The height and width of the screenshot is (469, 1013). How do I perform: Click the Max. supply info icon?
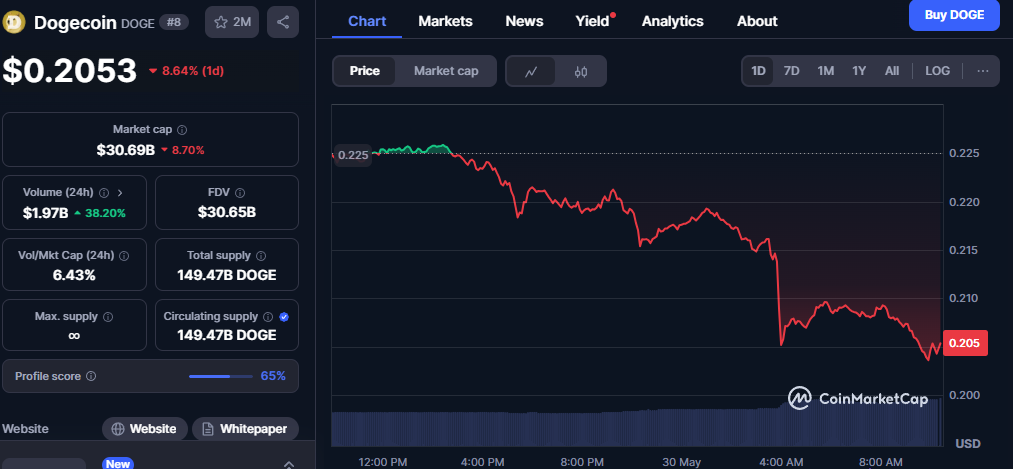[x=108, y=317]
